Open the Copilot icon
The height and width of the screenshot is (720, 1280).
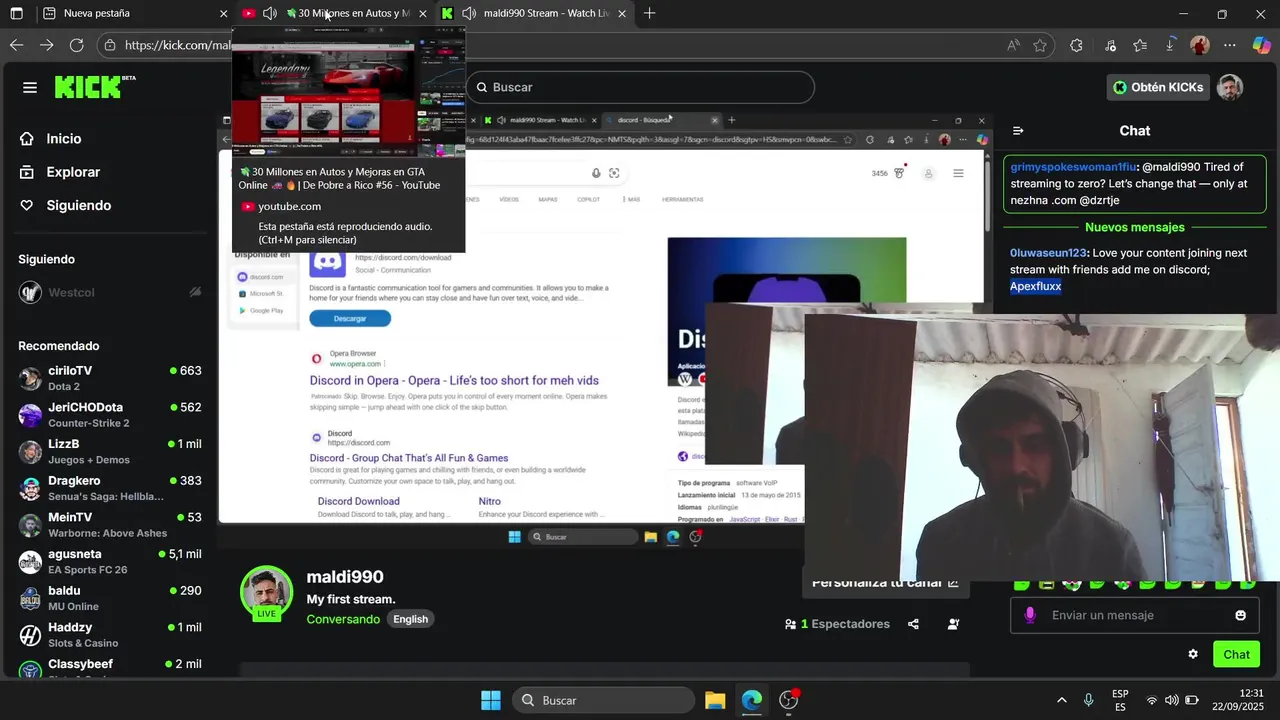(1261, 45)
